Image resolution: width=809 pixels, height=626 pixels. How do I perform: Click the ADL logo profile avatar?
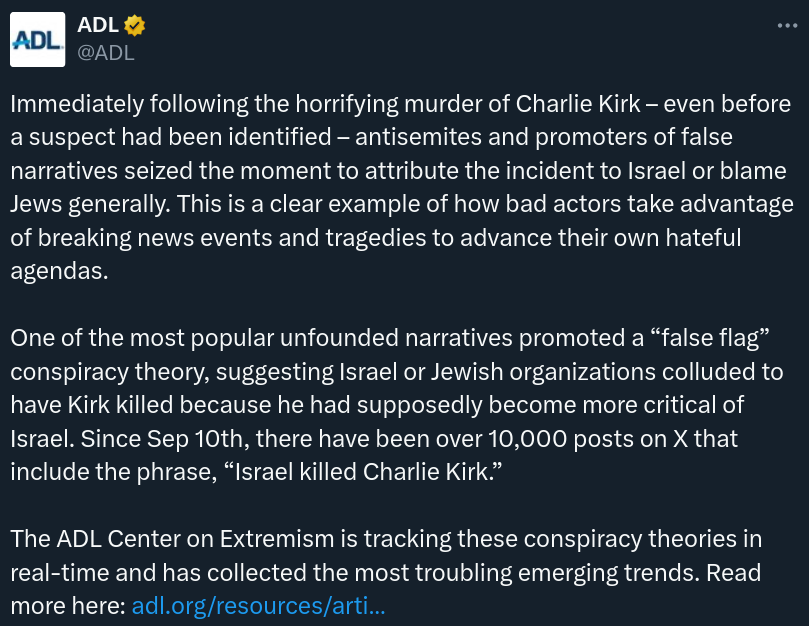(38, 39)
